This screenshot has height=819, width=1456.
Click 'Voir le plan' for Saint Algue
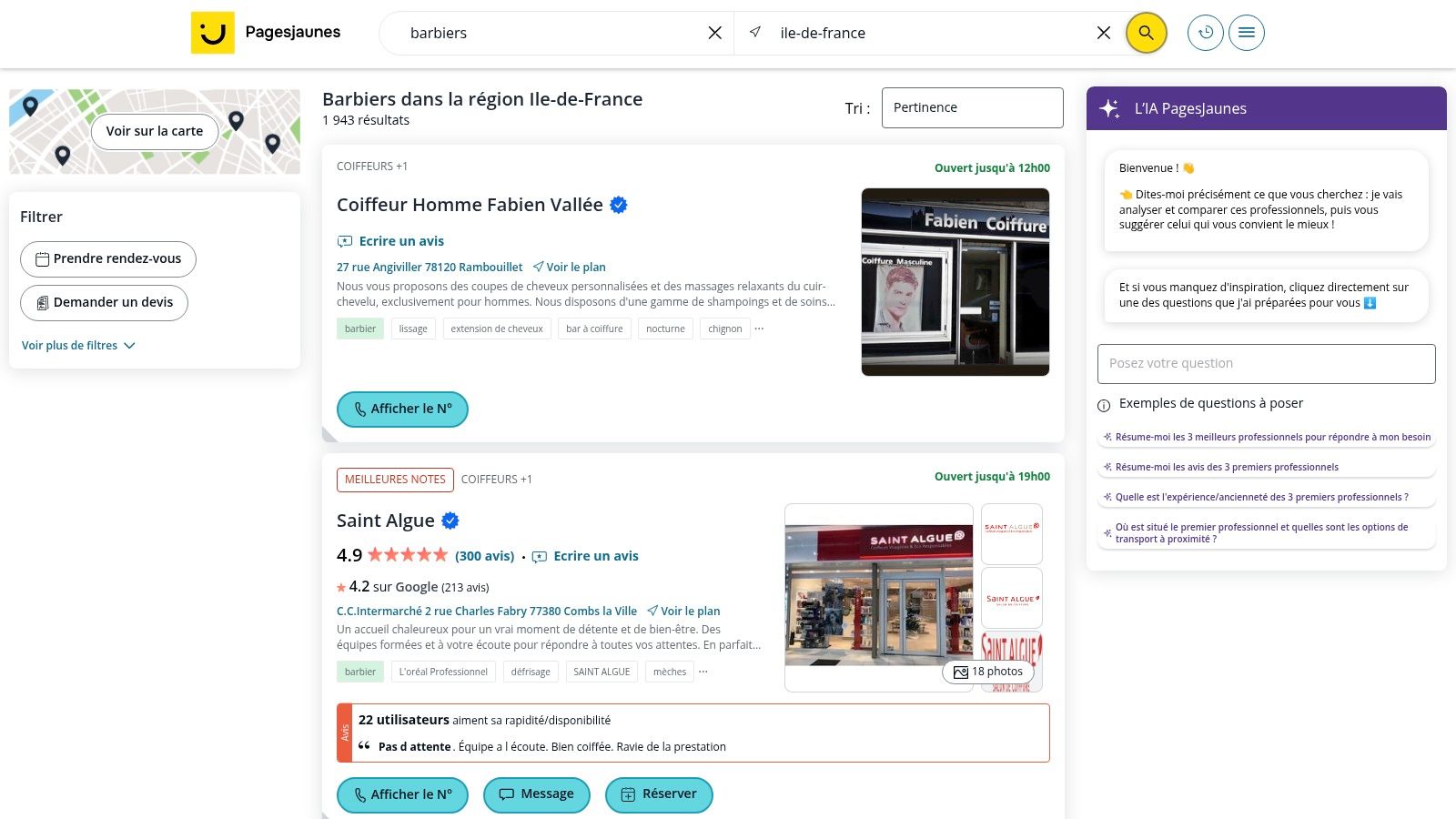[683, 612]
